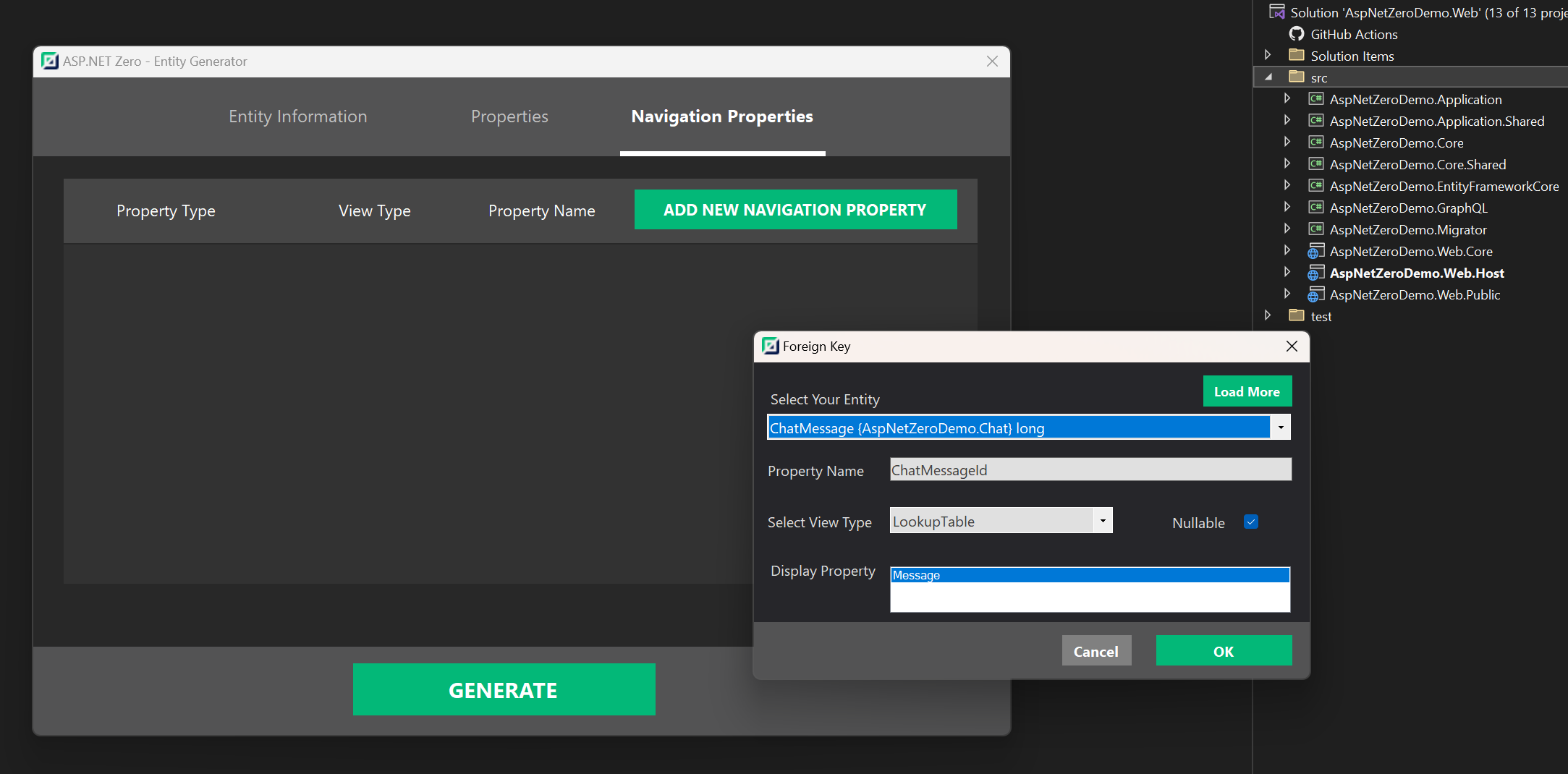Uncheck the Nullable checkbox

1251,522
